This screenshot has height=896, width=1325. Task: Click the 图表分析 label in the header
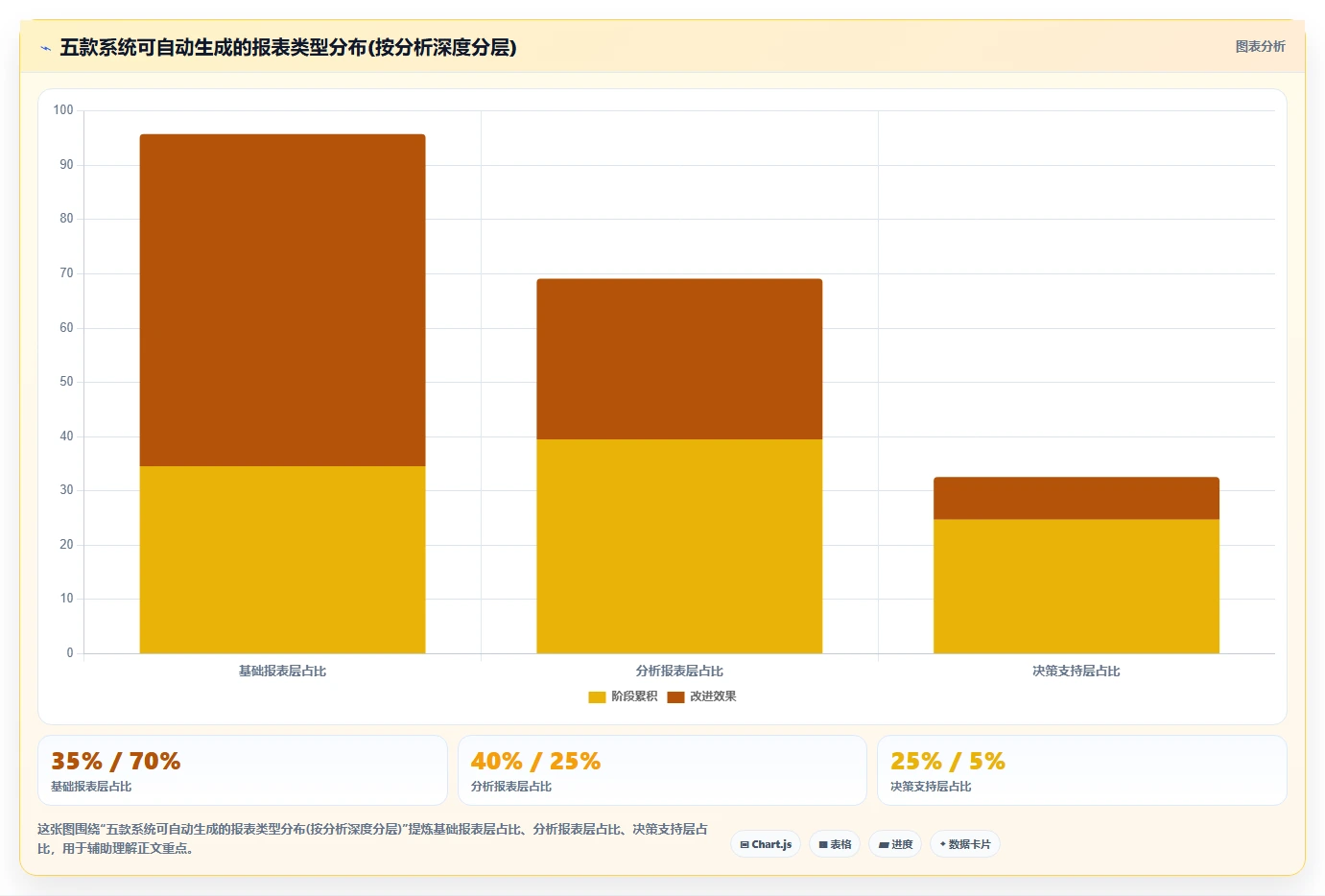pos(1260,46)
